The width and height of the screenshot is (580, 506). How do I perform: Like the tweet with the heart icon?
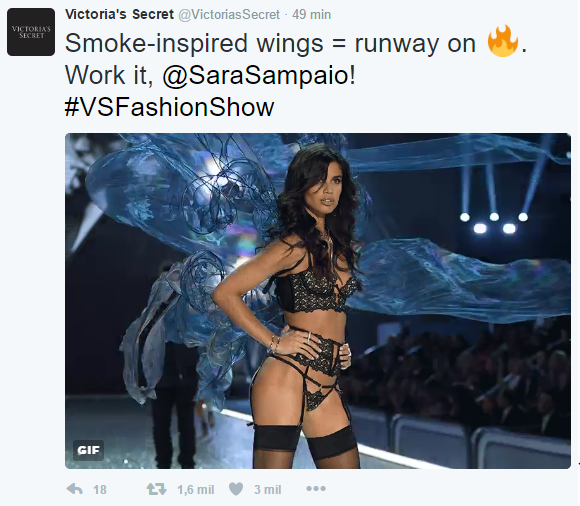(236, 489)
